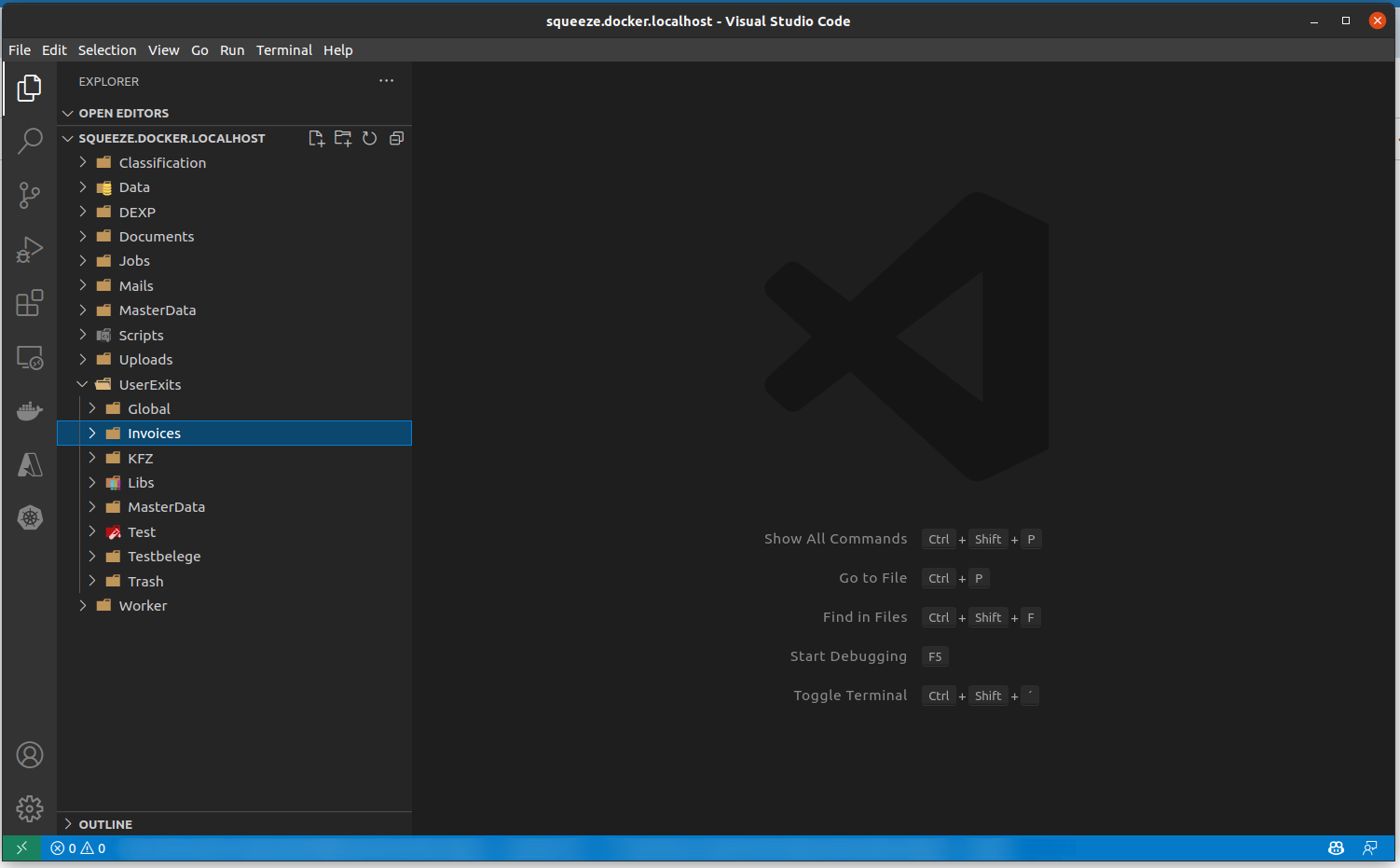Expand the Uploads folder
This screenshot has width=1400, height=868.
coord(235,360)
